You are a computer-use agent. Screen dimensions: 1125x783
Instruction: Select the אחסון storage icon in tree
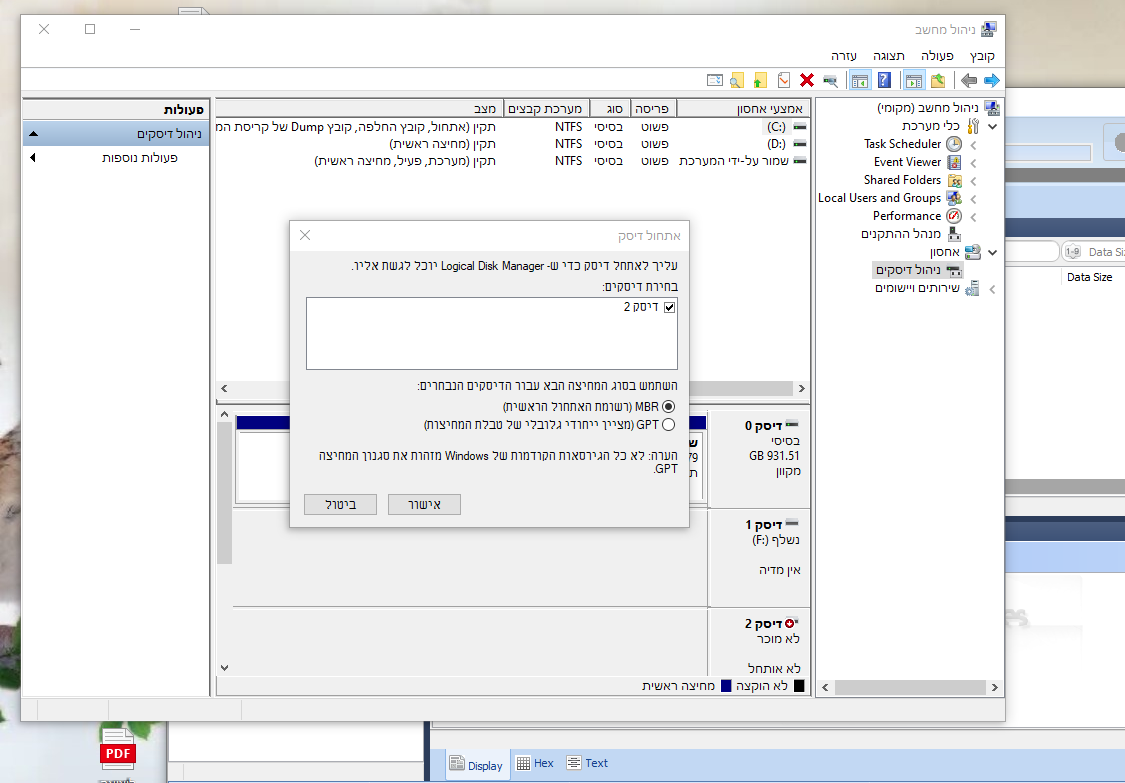pyautogui.click(x=972, y=252)
